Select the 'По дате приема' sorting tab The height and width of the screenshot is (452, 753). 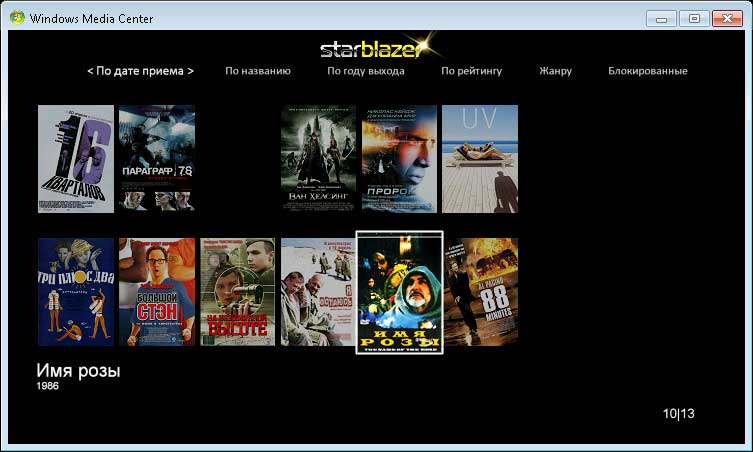(140, 71)
